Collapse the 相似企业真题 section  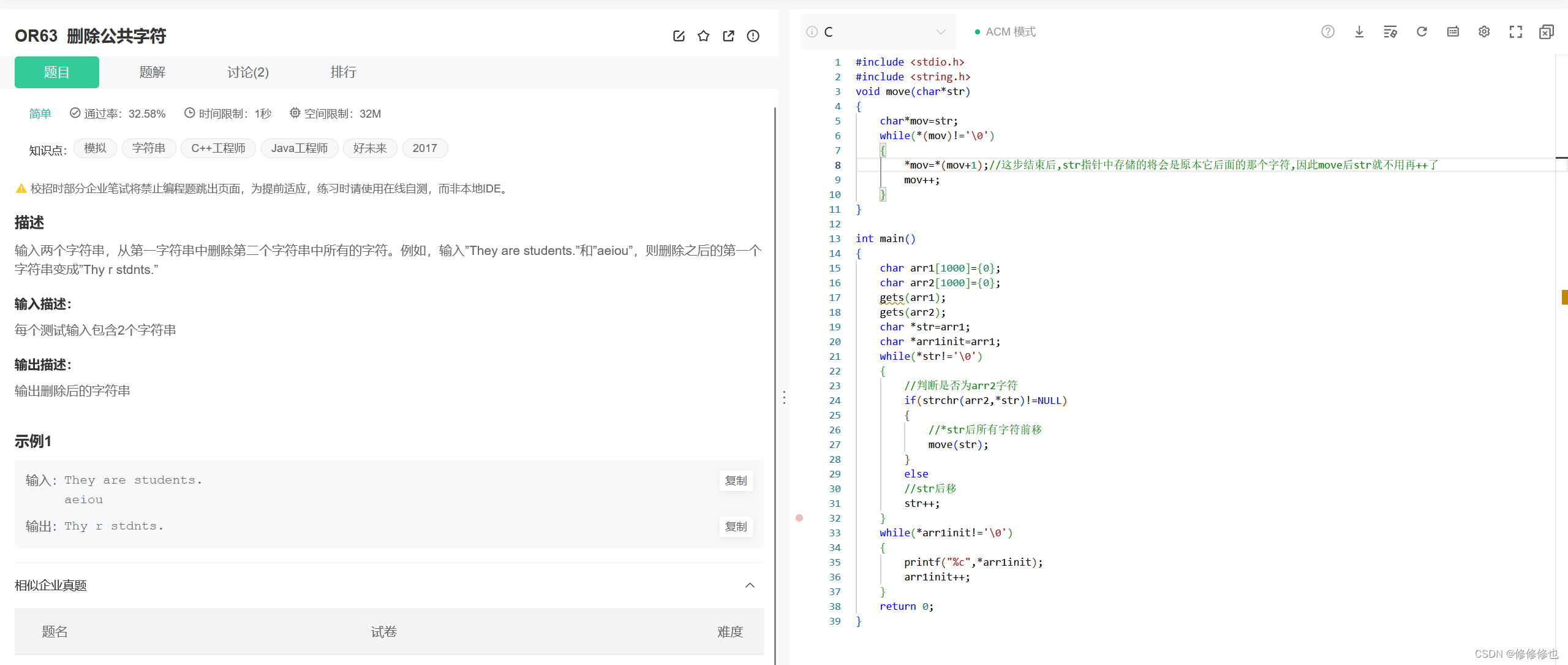point(750,585)
